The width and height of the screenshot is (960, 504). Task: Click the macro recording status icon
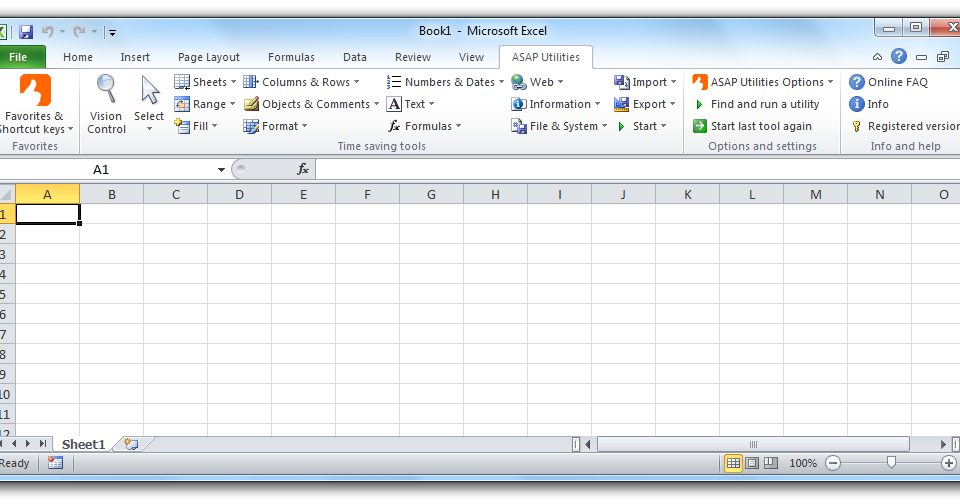pyautogui.click(x=56, y=463)
